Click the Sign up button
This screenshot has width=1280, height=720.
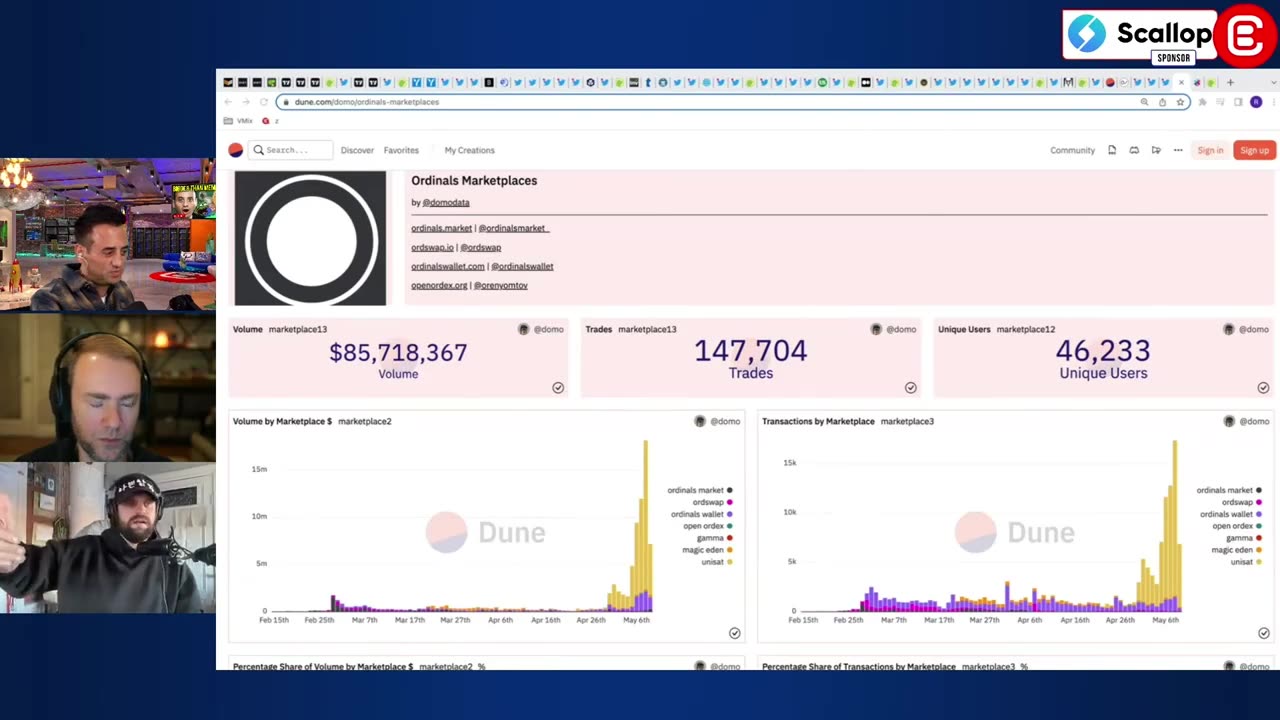pos(1254,150)
